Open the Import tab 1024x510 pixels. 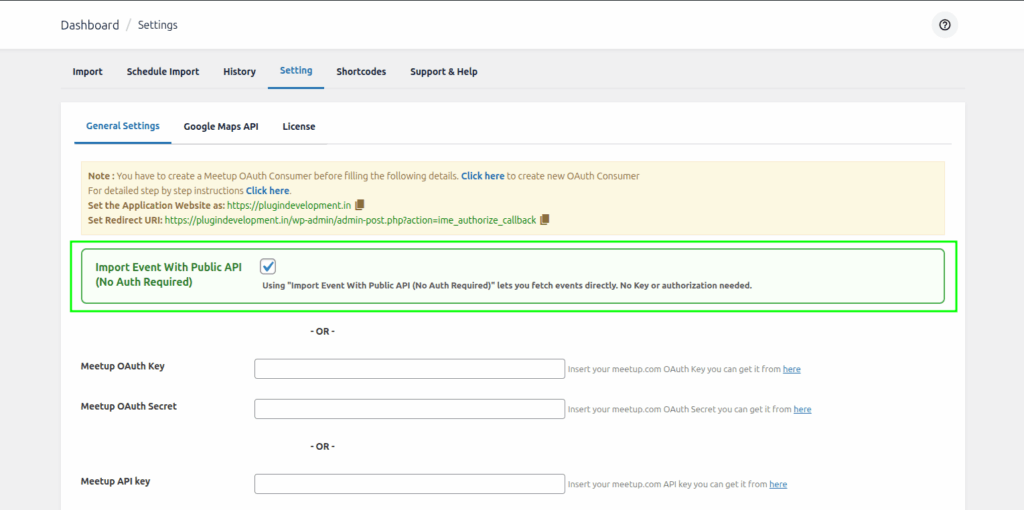(87, 72)
